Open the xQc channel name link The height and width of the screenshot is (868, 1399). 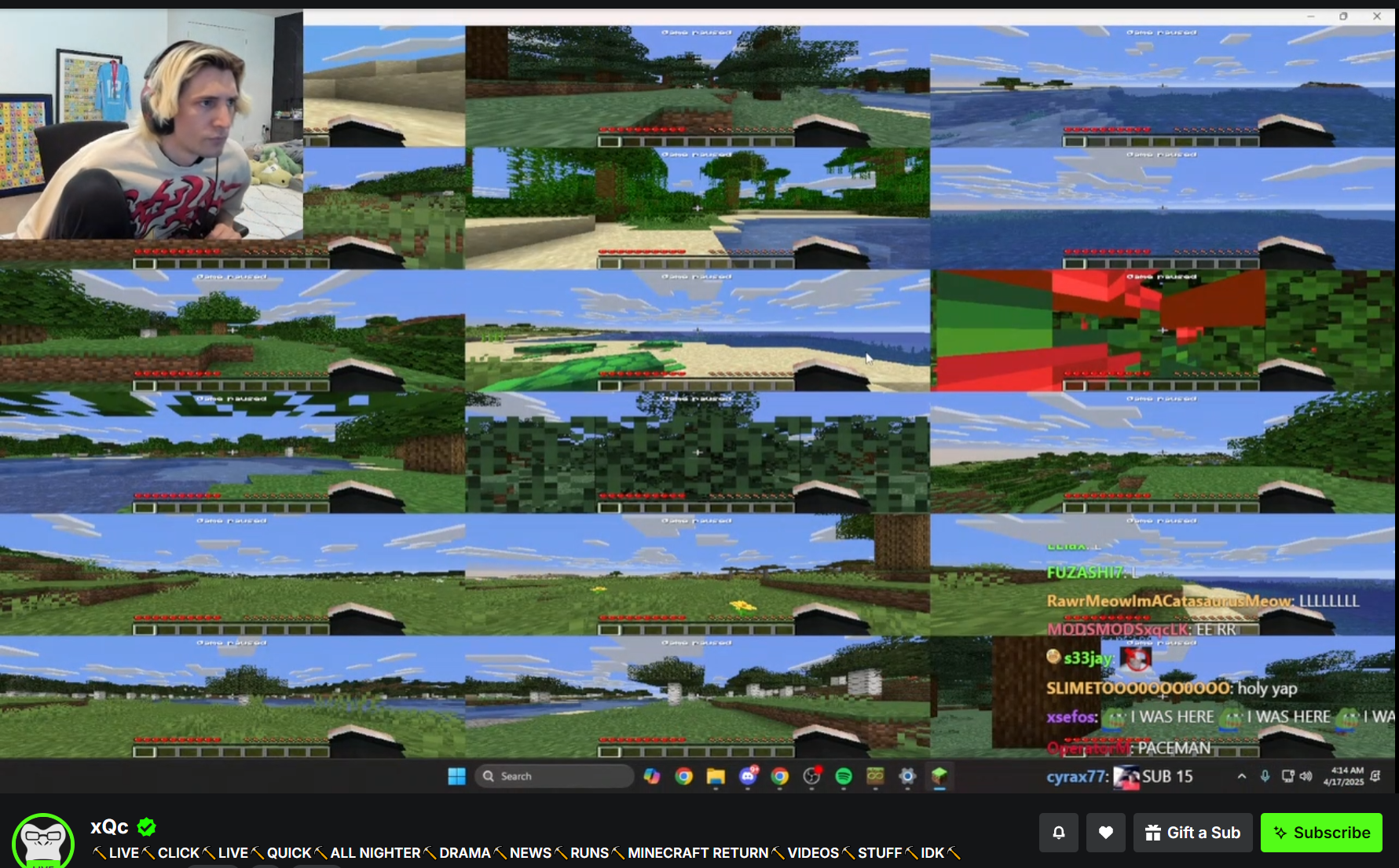109,827
